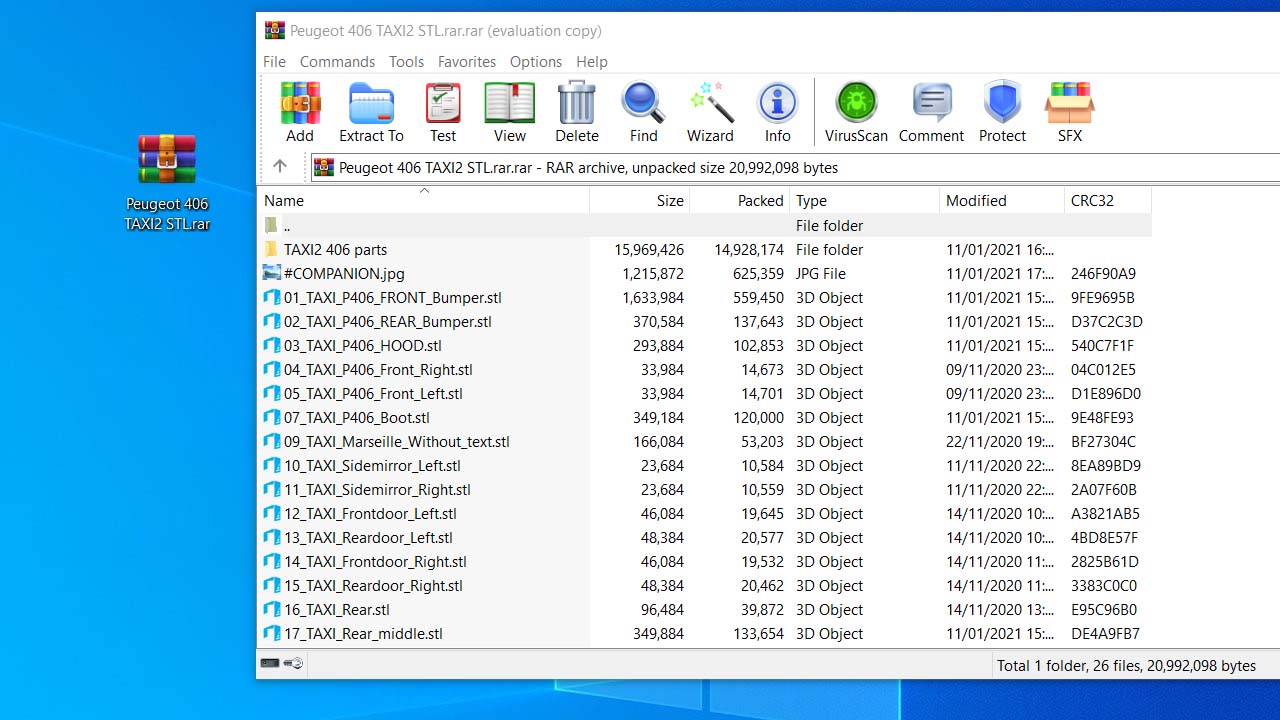Screen dimensions: 1280x720
Task: Select 14_TAXI_Frontdoor_Right.stl file name
Action: 375,561
